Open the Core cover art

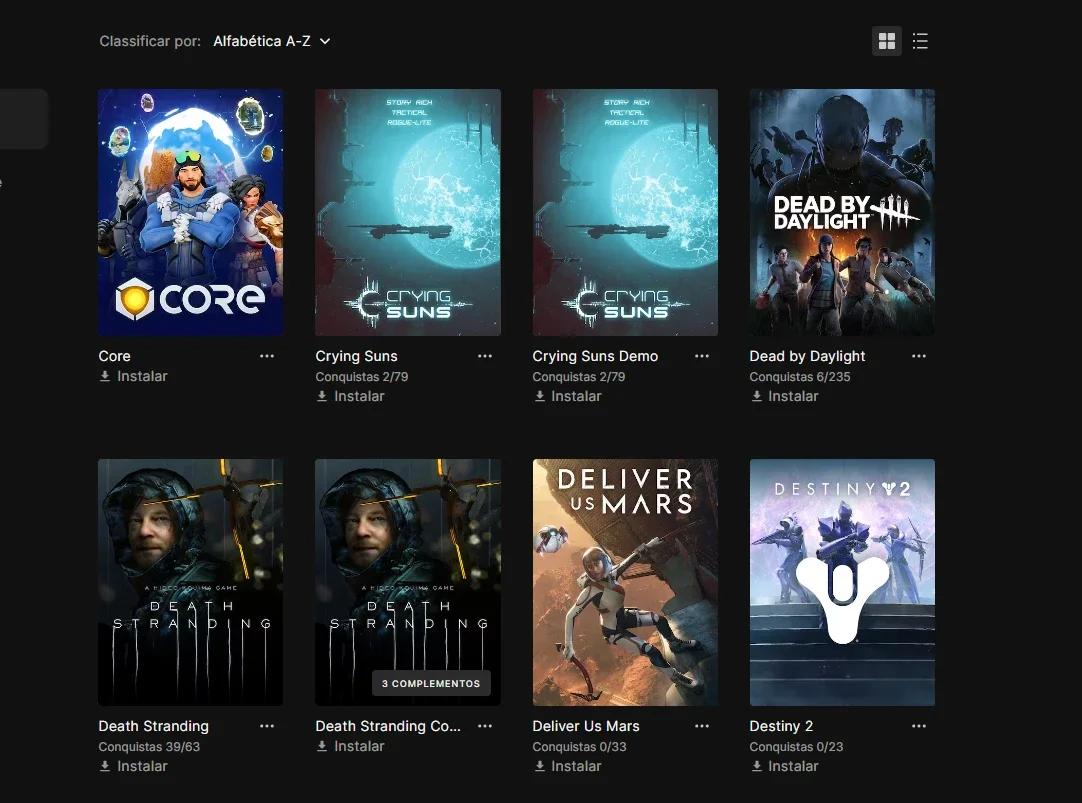pos(190,212)
